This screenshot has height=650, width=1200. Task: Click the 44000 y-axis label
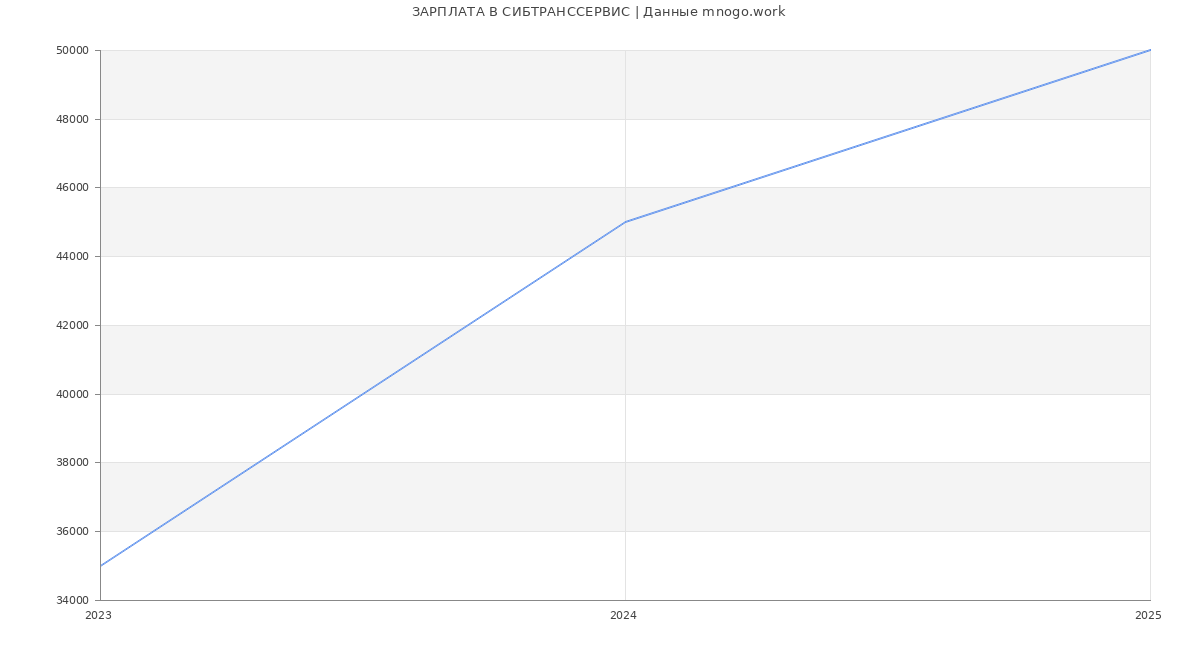click(x=73, y=257)
